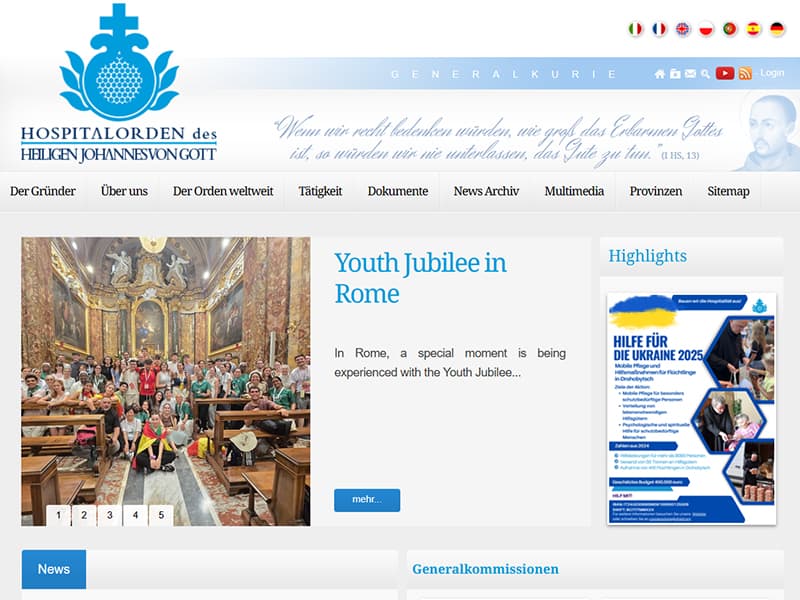Switch site language using the Italian flag icon
This screenshot has height=600, width=800.
pyautogui.click(x=636, y=29)
